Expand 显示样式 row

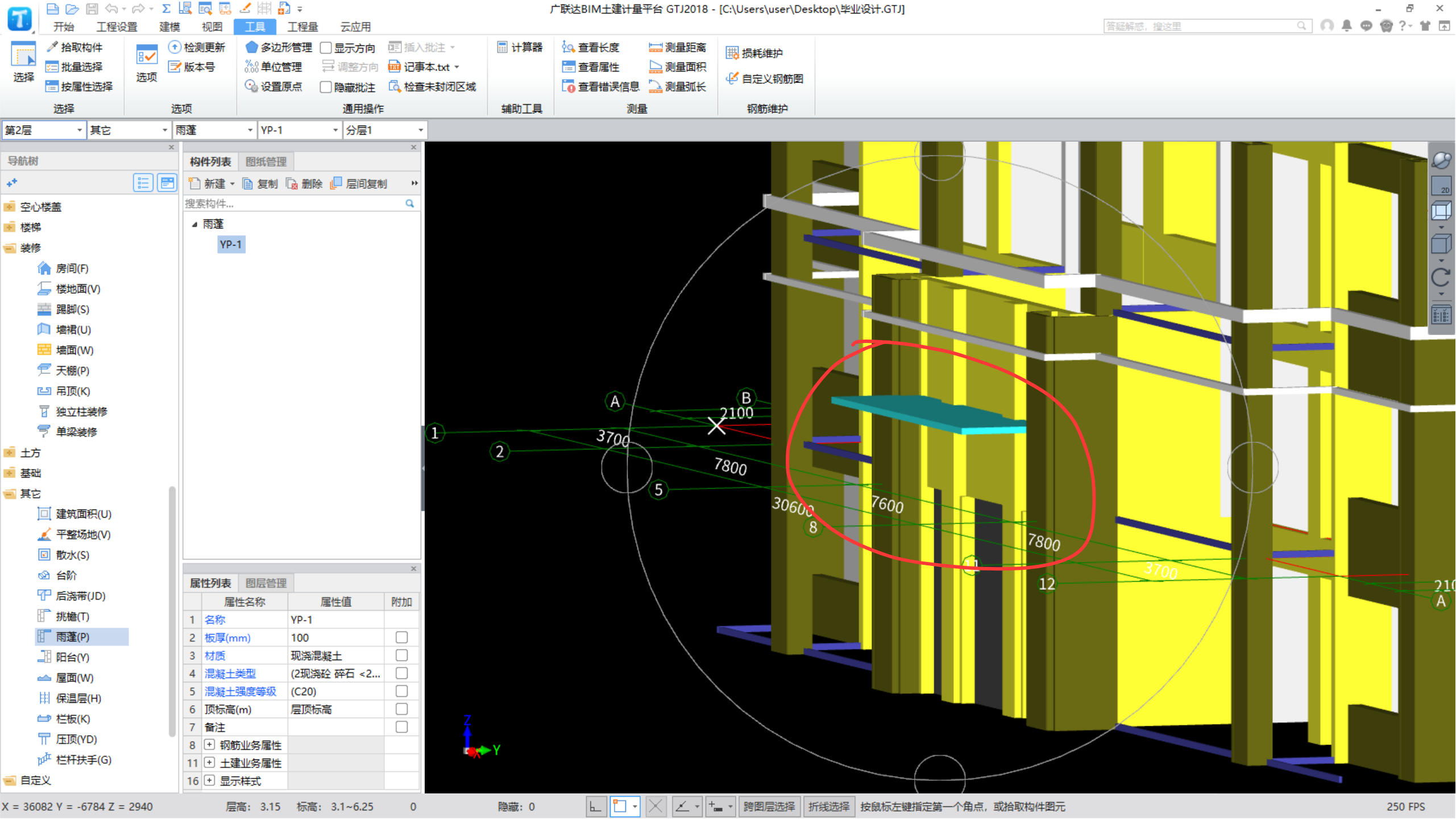(209, 780)
